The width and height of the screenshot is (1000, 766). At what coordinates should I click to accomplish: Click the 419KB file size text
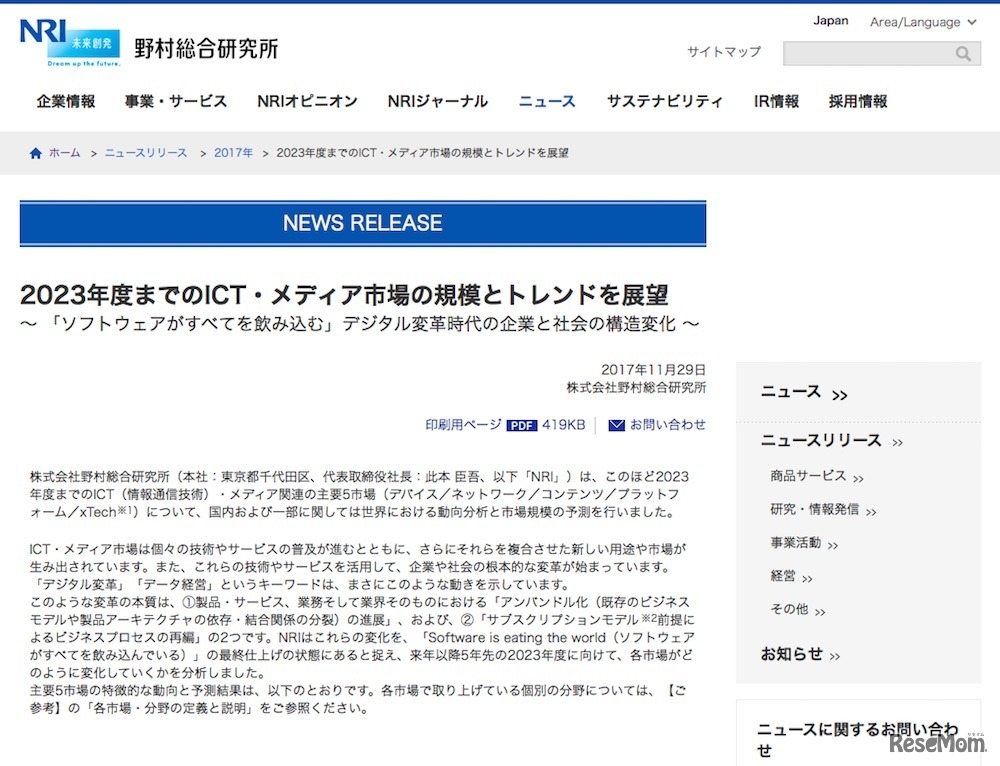click(x=564, y=425)
